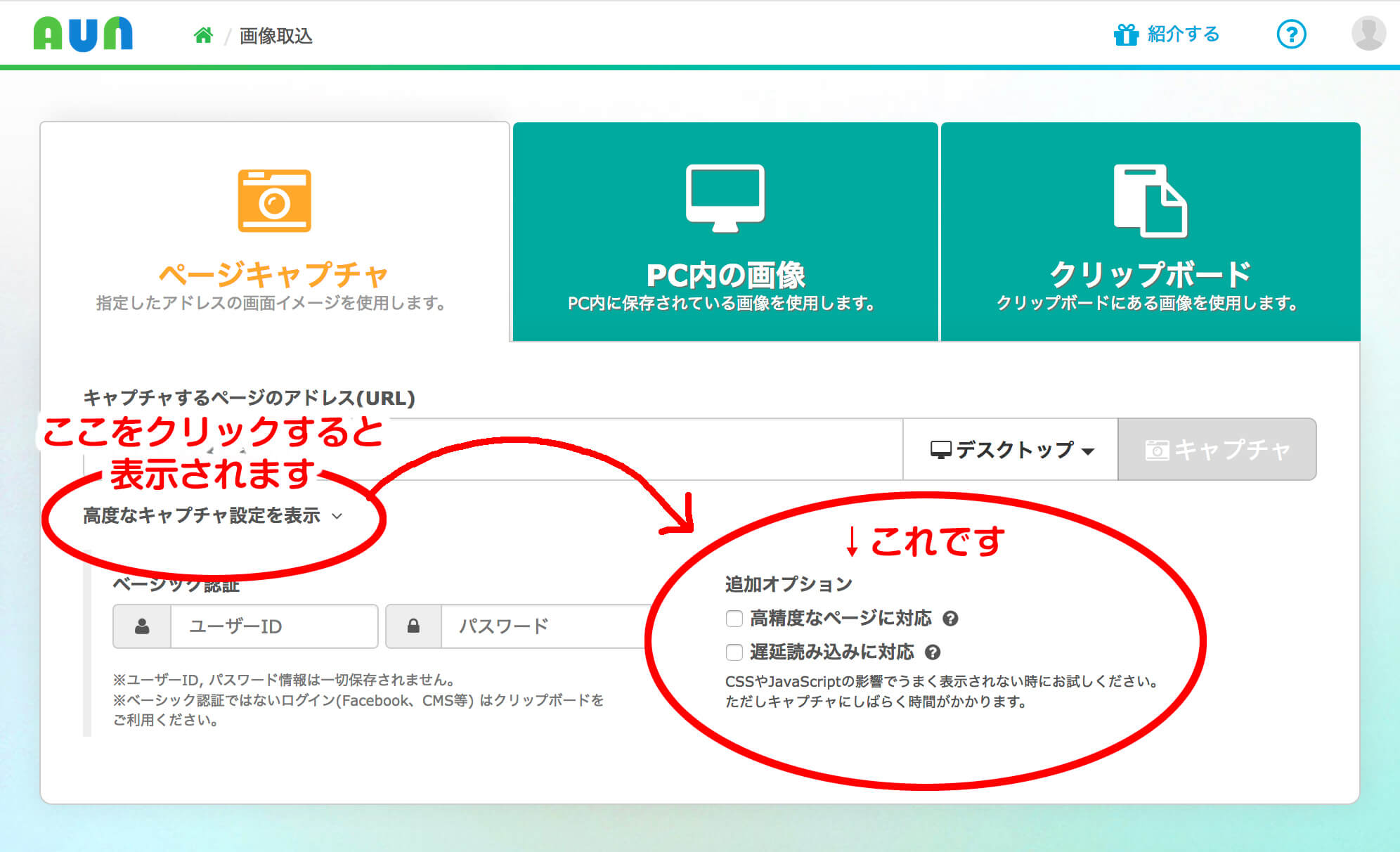Click the text クリップボードにある画像を使用します。
This screenshot has height=852, width=1400.
point(1147,303)
